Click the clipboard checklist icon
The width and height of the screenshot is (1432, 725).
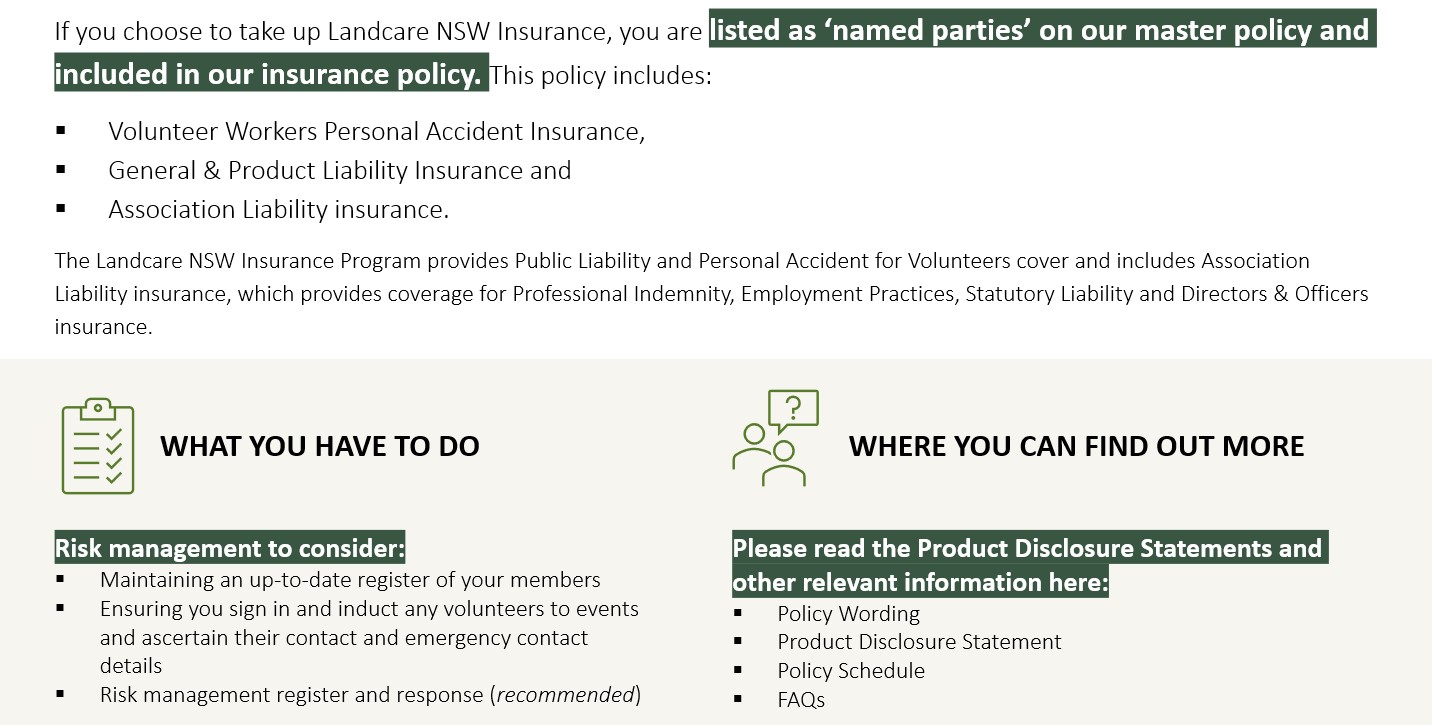[x=98, y=446]
